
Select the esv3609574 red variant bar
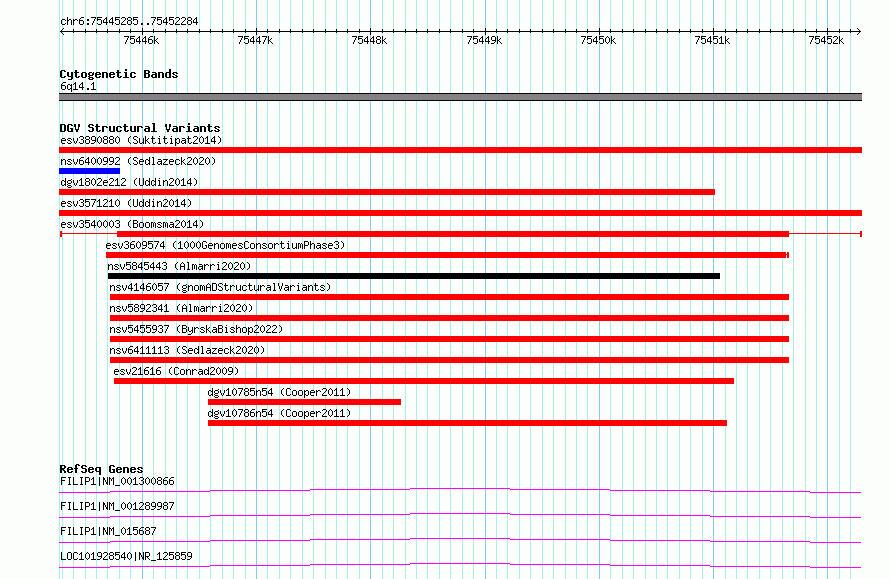pos(447,255)
